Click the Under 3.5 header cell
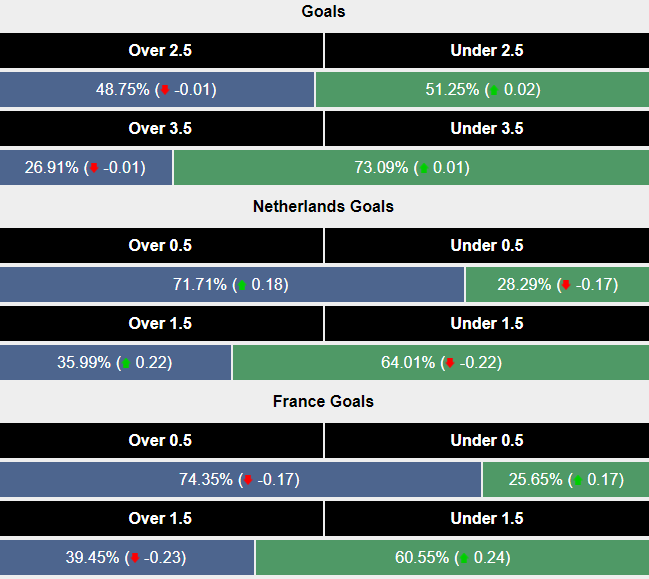Screen dimensions: 649x579 click(487, 129)
